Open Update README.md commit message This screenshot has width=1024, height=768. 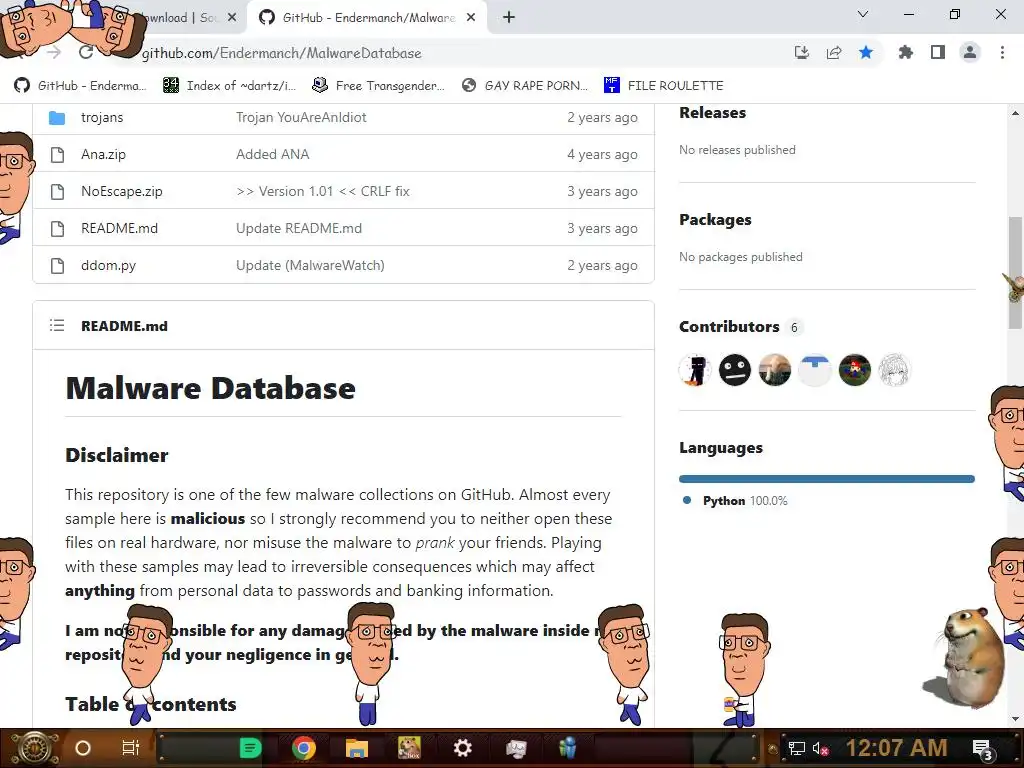pos(298,229)
